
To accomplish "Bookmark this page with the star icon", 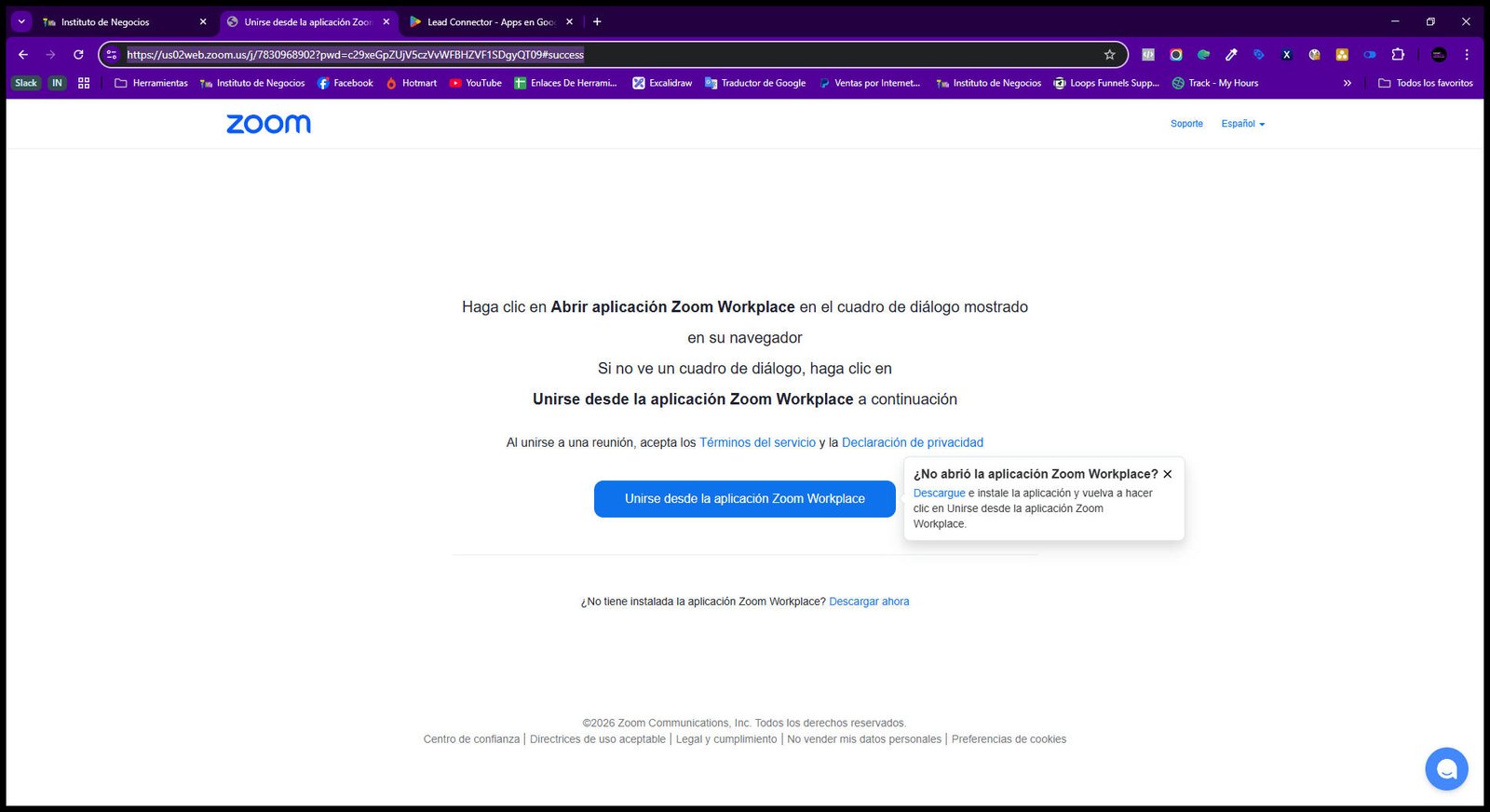I will 1109,55.
